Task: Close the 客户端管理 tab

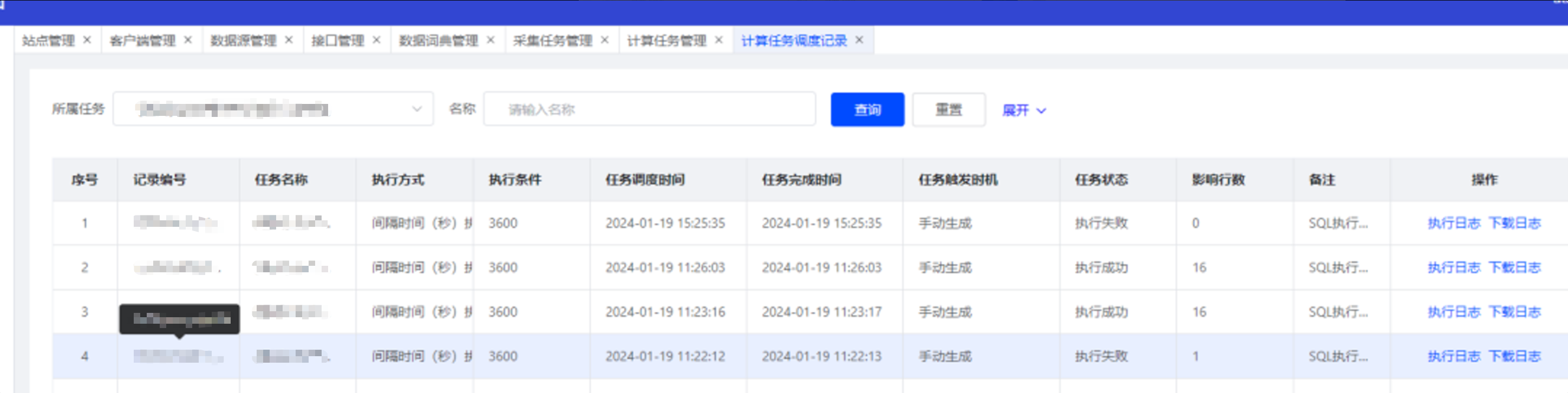Action: 188,40
